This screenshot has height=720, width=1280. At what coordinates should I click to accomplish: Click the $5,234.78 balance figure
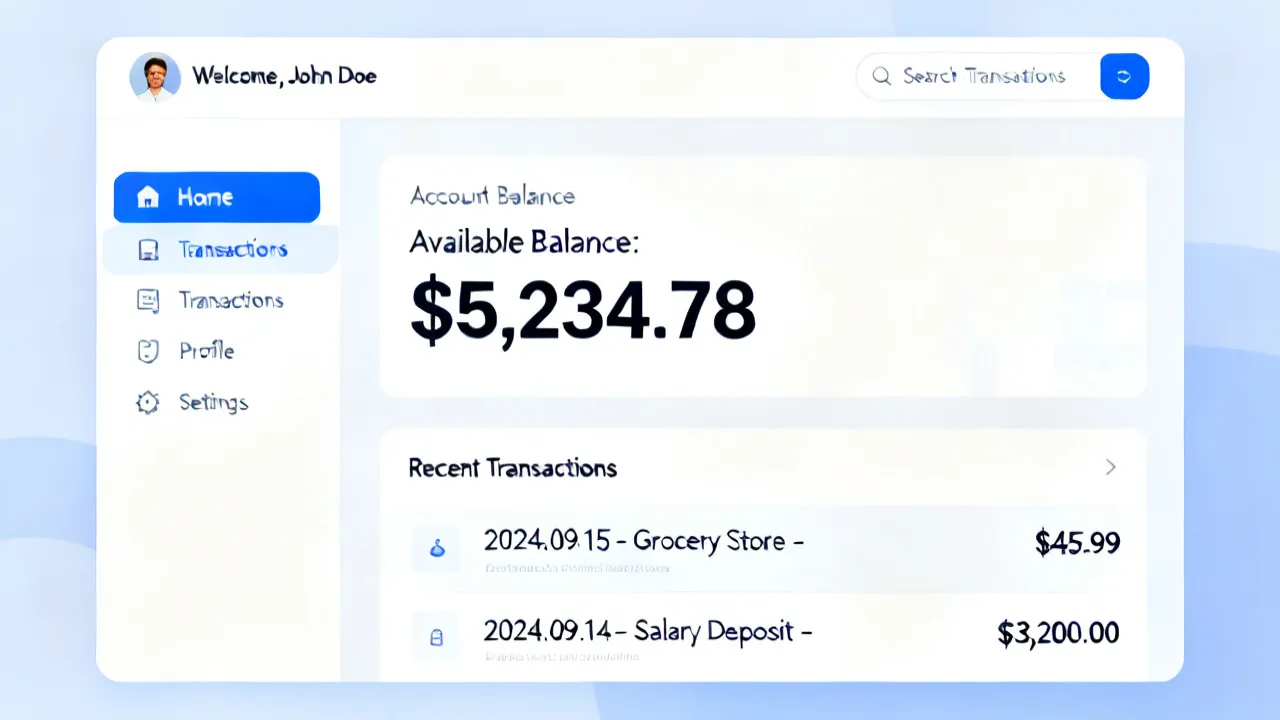point(583,310)
